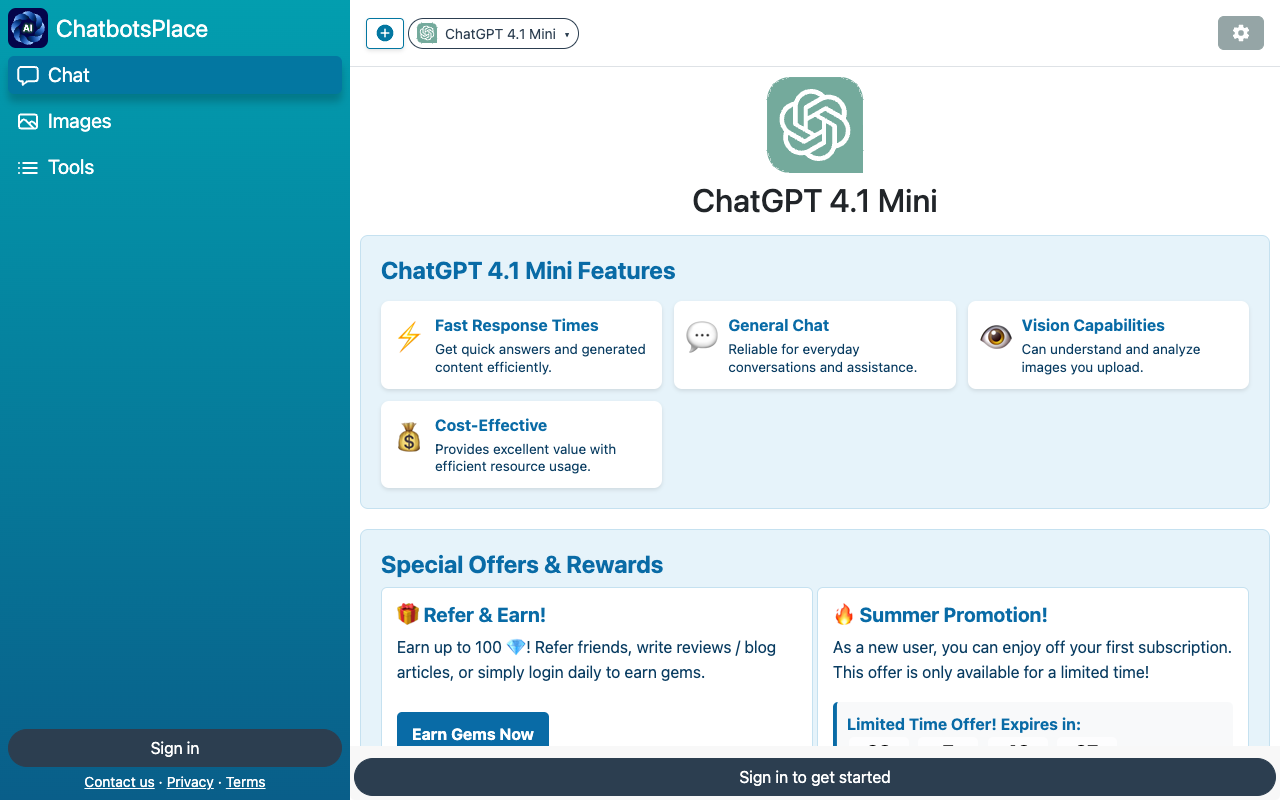Open the Contact us link
1280x800 pixels.
click(x=119, y=782)
